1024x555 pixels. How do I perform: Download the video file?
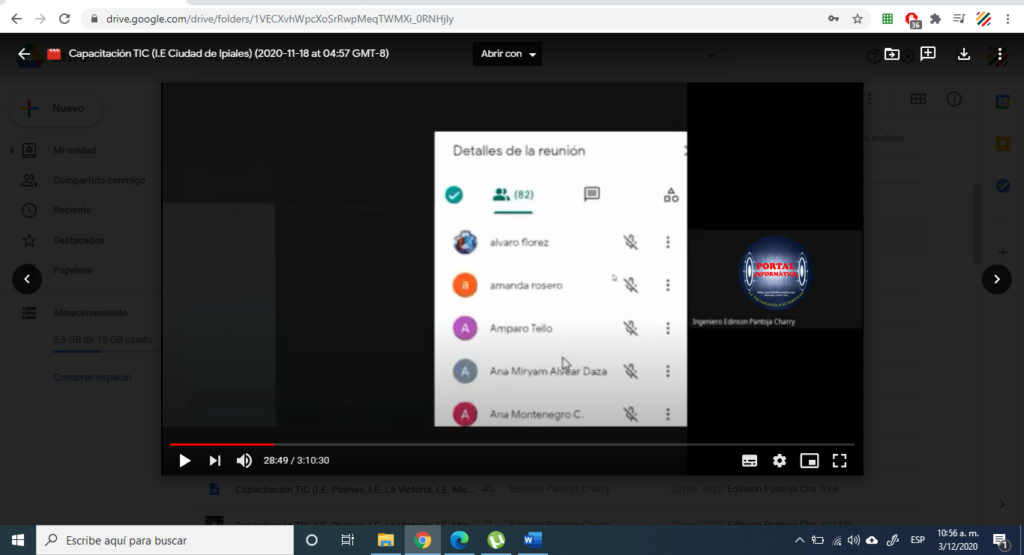pyautogui.click(x=964, y=54)
